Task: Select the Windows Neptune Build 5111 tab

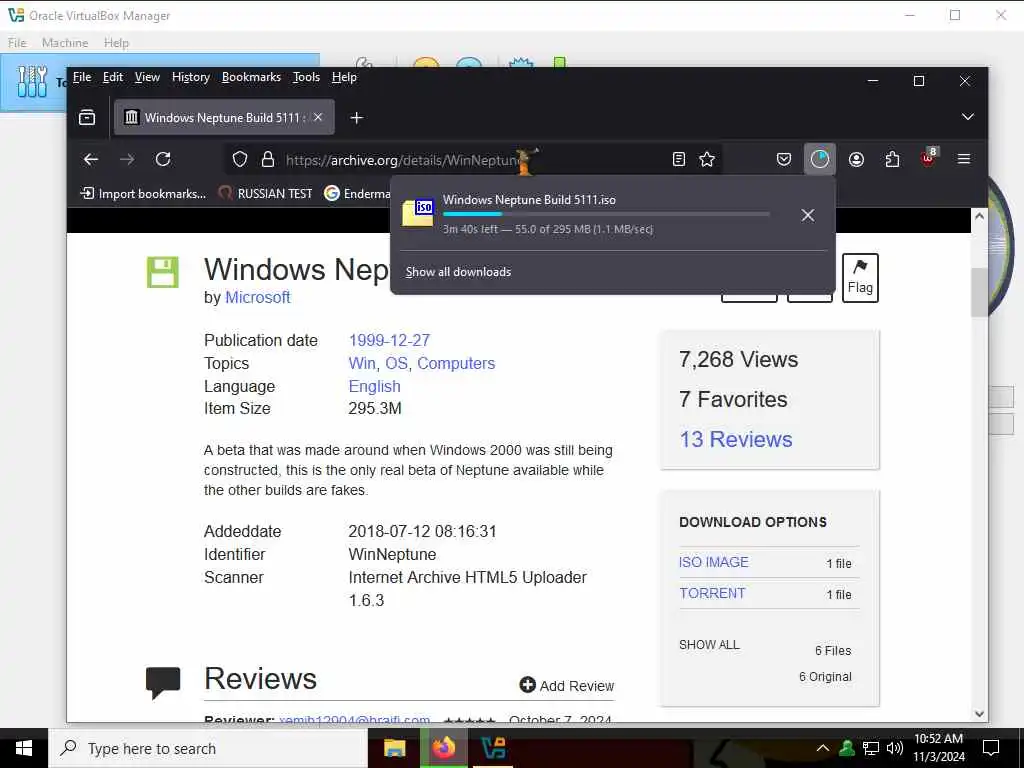Action: 224,118
